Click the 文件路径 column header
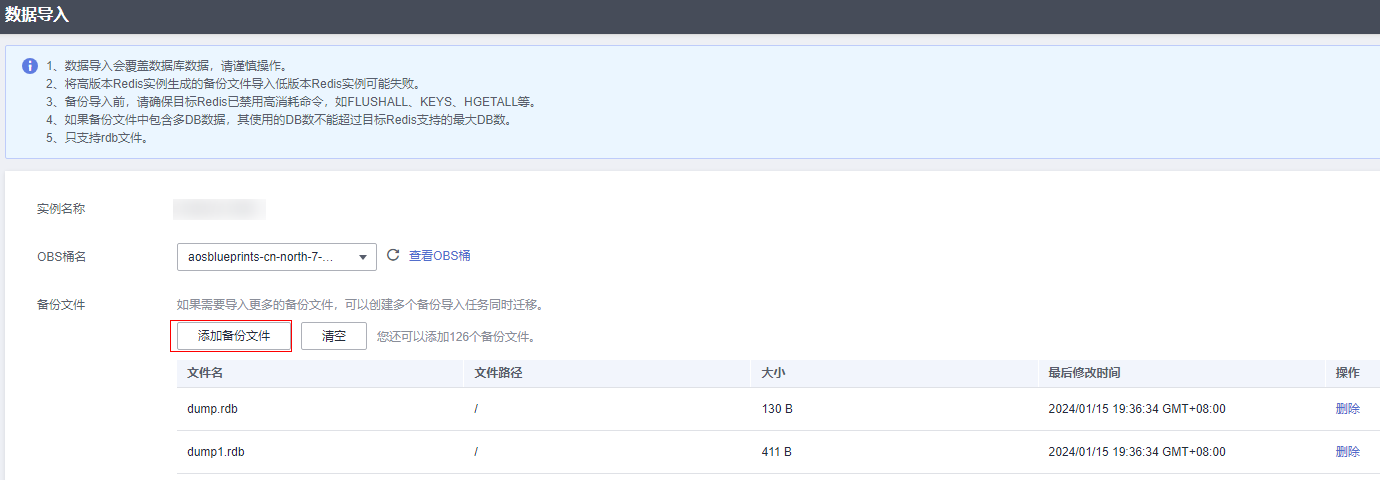Image resolution: width=1380 pixels, height=480 pixels. coord(498,373)
